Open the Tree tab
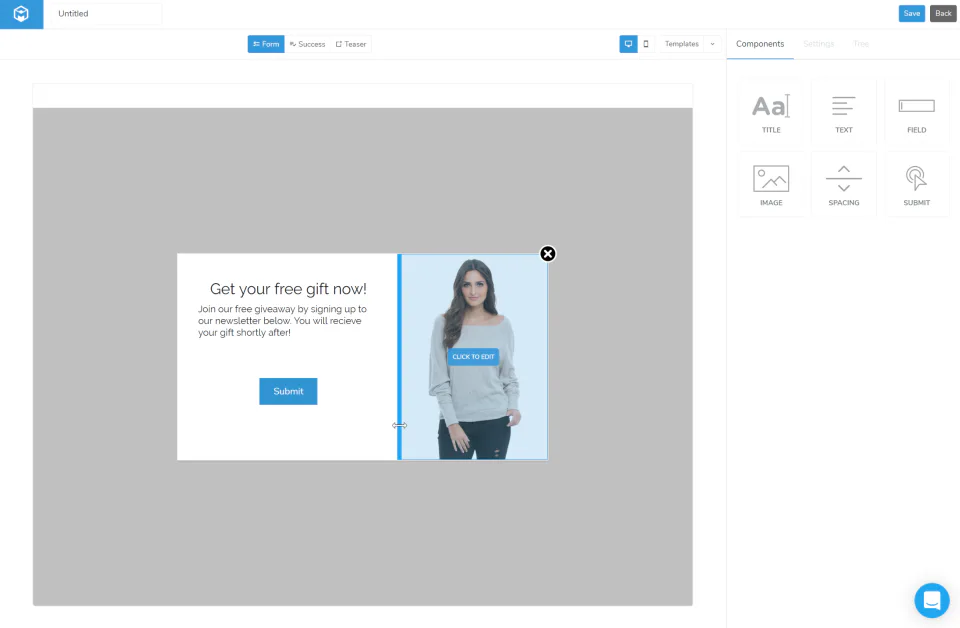The height and width of the screenshot is (628, 960). pyautogui.click(x=861, y=44)
